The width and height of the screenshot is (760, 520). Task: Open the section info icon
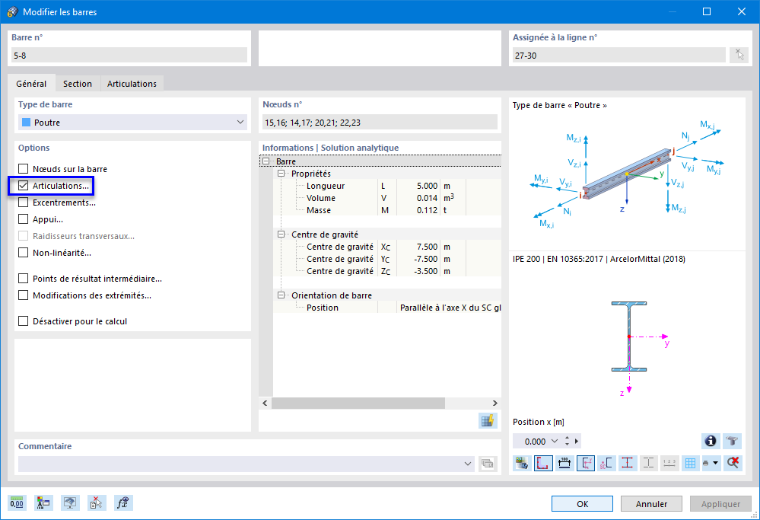[711, 441]
